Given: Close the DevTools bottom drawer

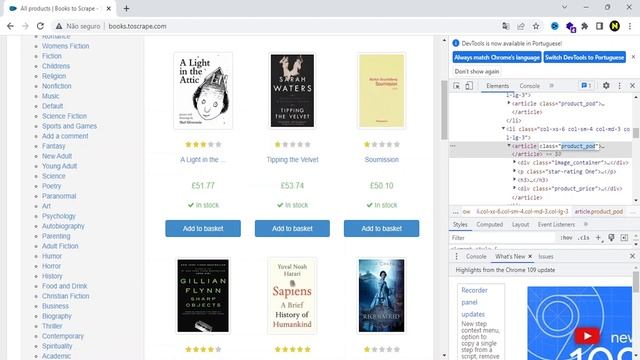Looking at the screenshot, I should [x=632, y=256].
